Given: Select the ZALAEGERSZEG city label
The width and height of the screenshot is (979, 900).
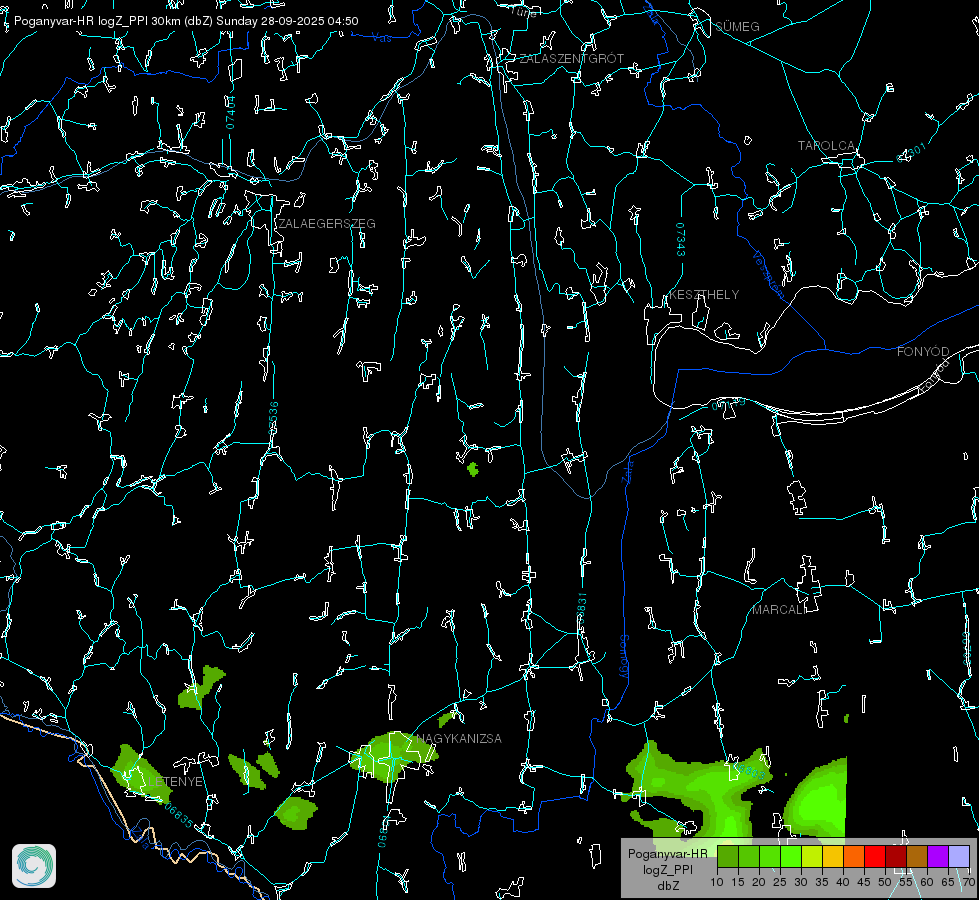Looking at the screenshot, I should click(x=327, y=224).
